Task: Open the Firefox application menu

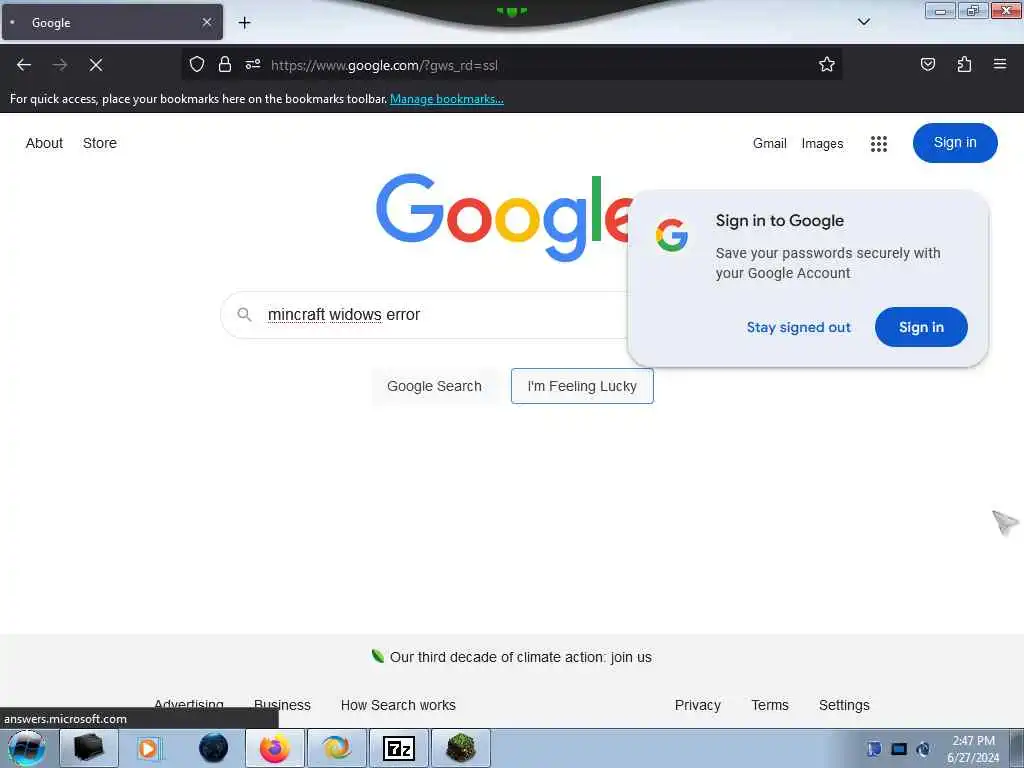Action: [x=1000, y=64]
